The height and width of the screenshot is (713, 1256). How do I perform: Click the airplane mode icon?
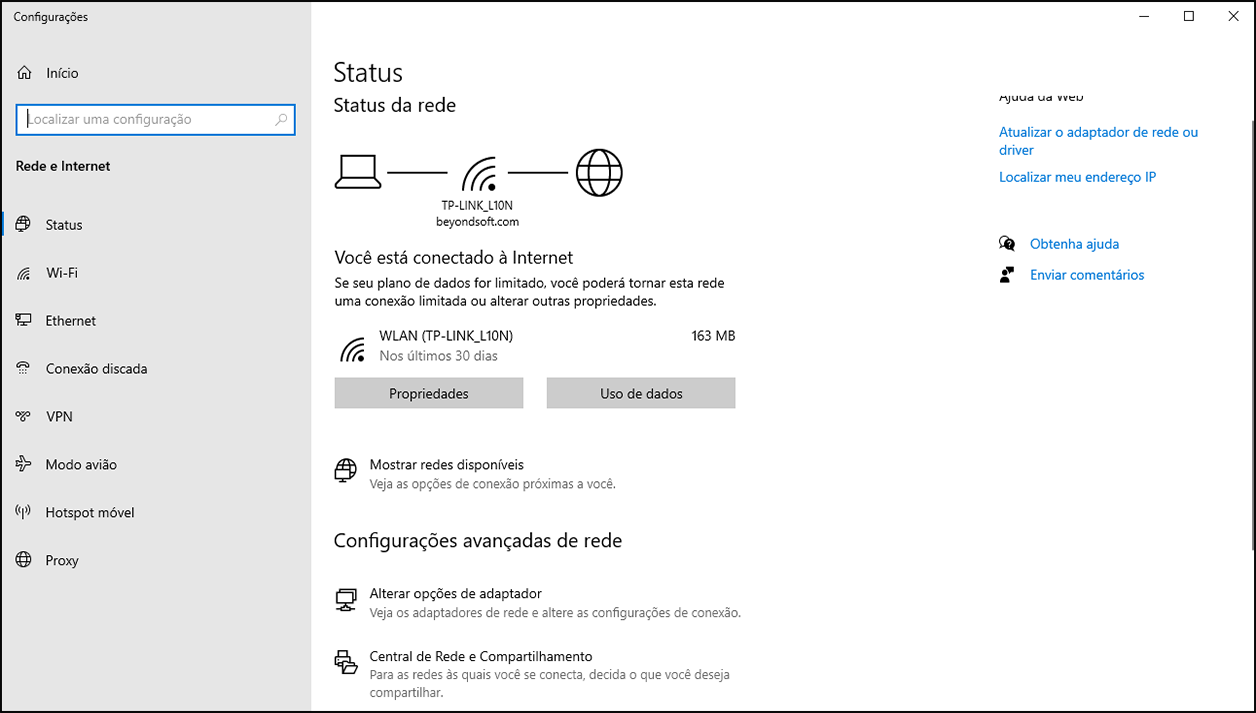coord(24,465)
